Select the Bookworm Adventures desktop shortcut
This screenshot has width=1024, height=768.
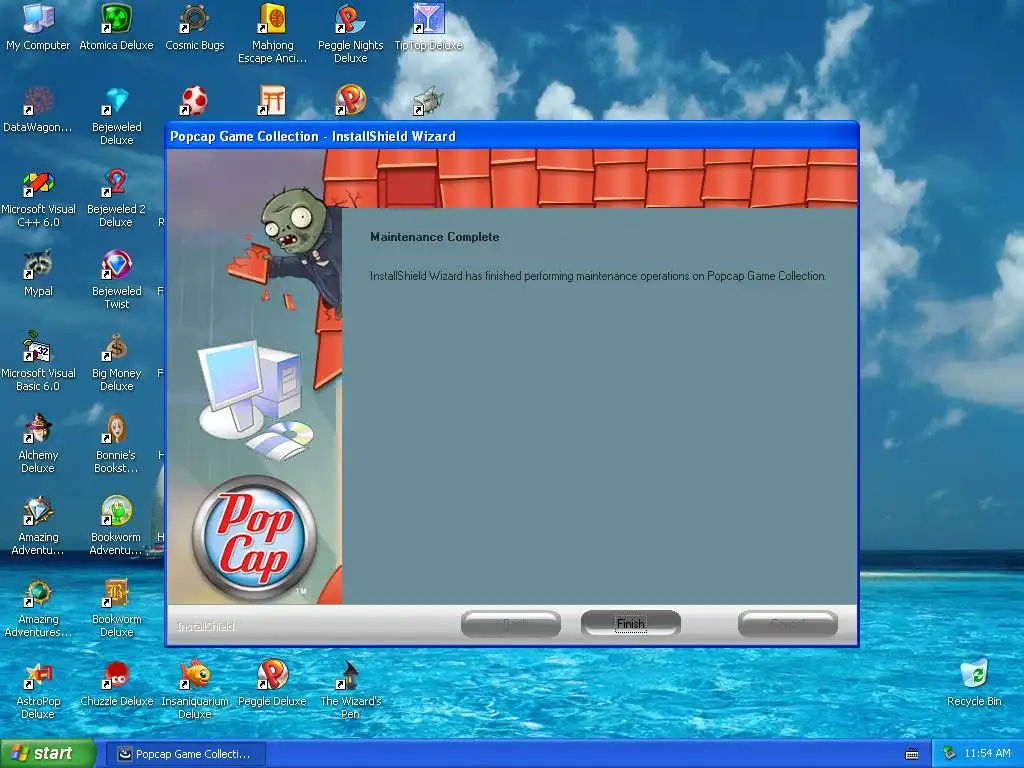116,526
